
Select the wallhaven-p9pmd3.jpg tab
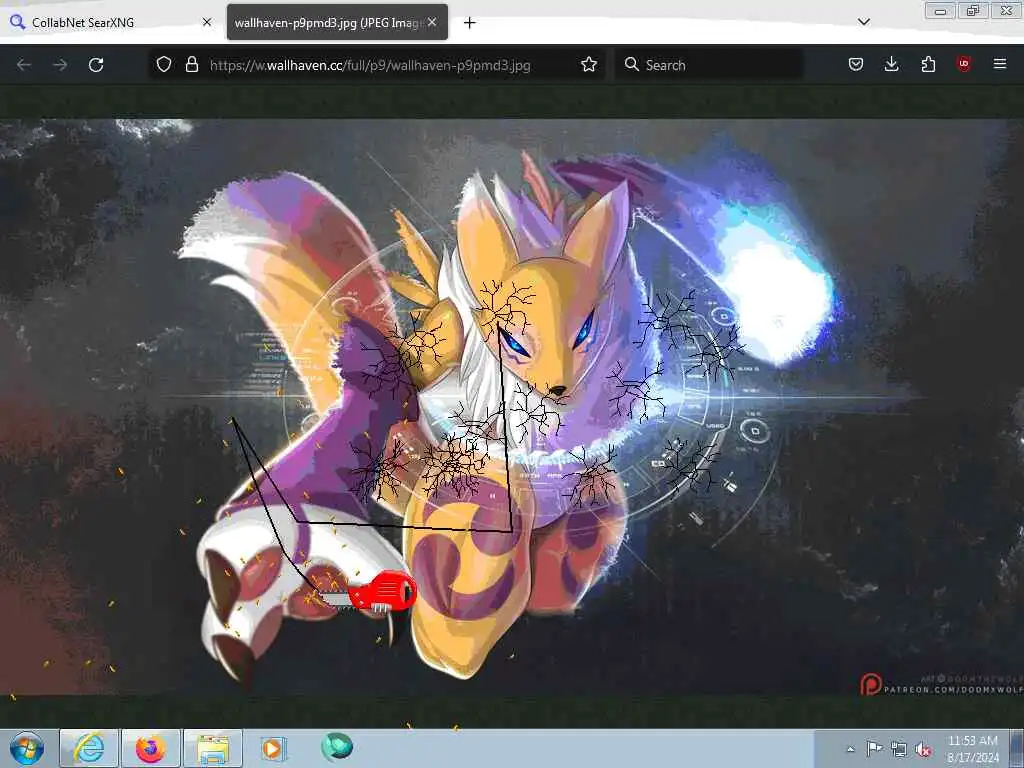pos(337,22)
